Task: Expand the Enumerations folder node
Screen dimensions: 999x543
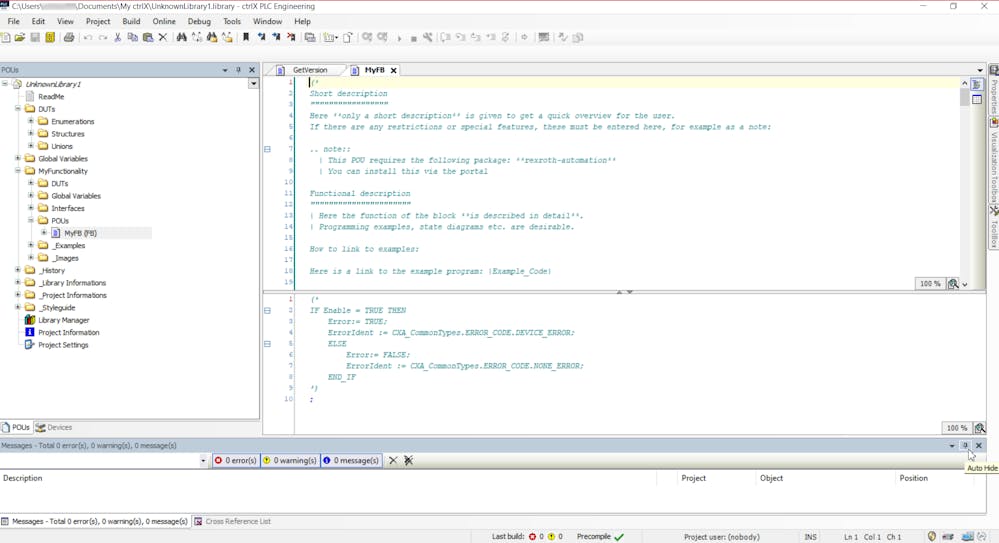Action: tap(31, 122)
